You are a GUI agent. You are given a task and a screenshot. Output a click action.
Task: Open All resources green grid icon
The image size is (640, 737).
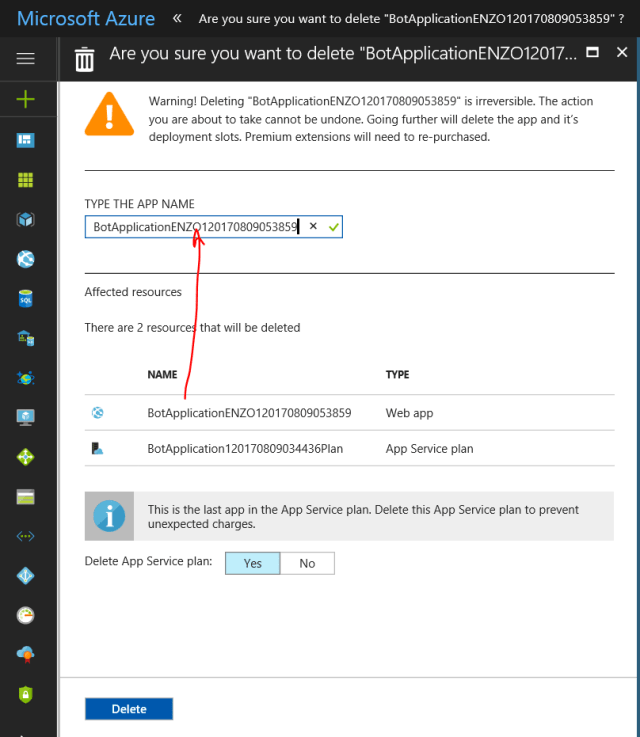point(25,180)
